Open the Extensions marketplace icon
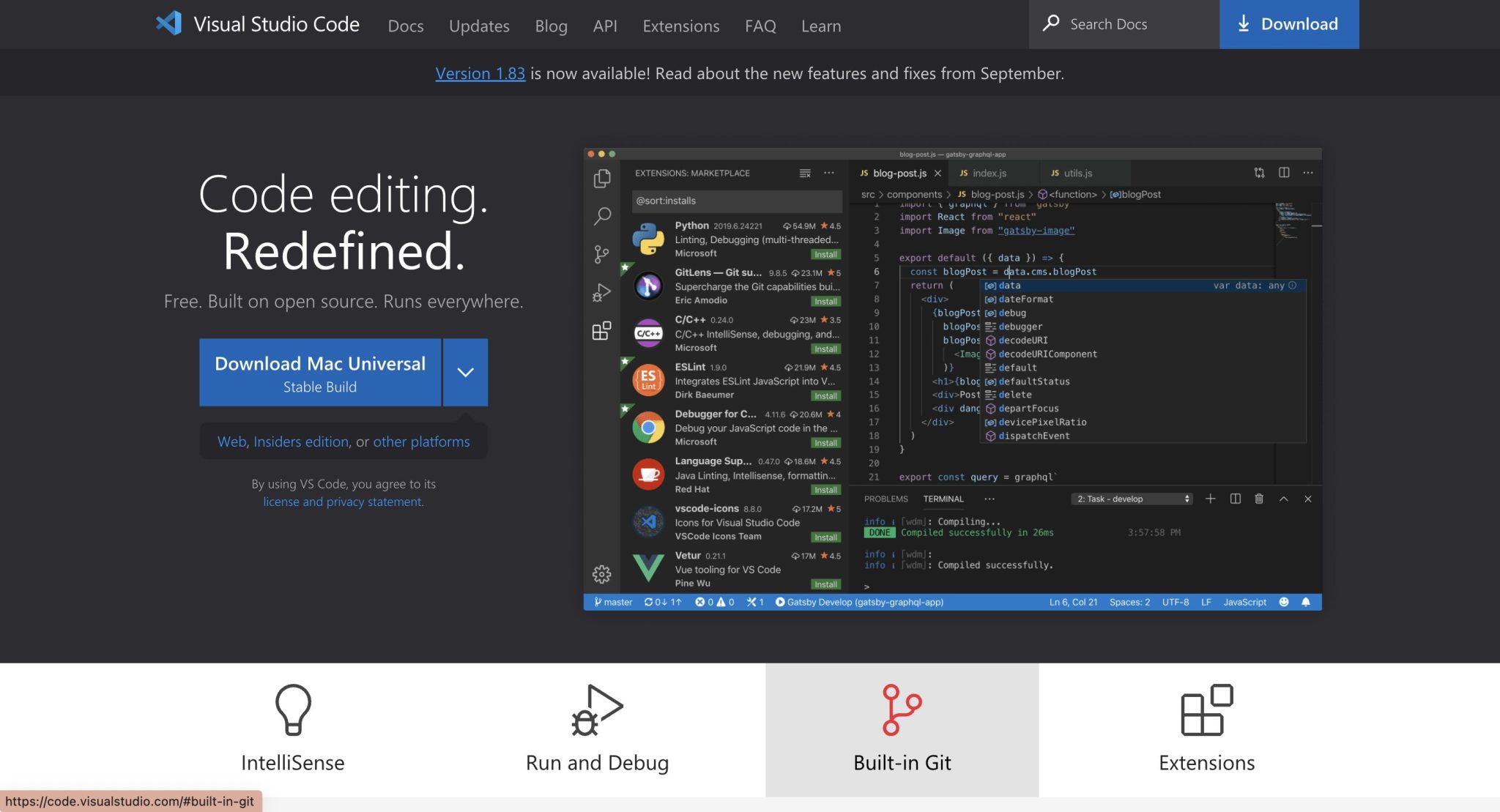Viewport: 1500px width, 812px height. 602,331
